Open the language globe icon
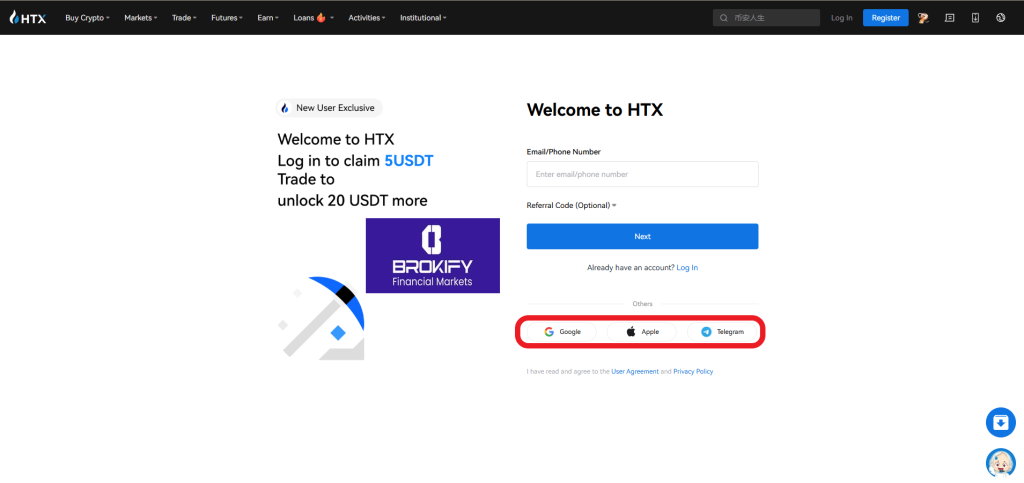 pos(1000,18)
